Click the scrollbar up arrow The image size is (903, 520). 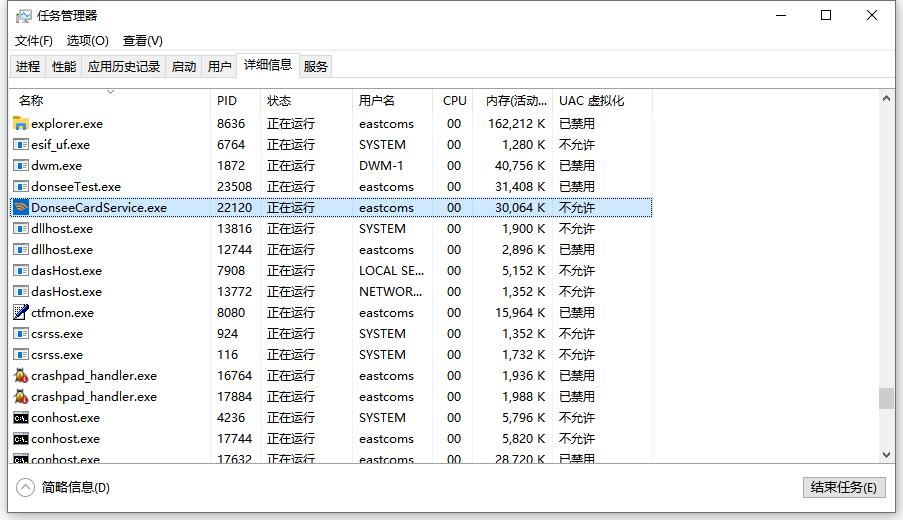point(886,99)
